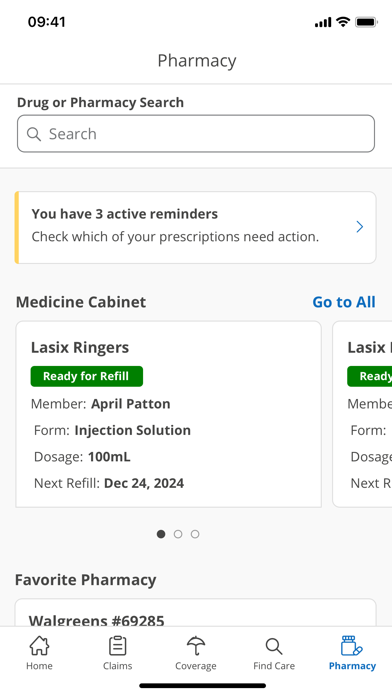This screenshot has width=392, height=696.
Task: Tap the Wi-Fi status icon
Action: [343, 22]
